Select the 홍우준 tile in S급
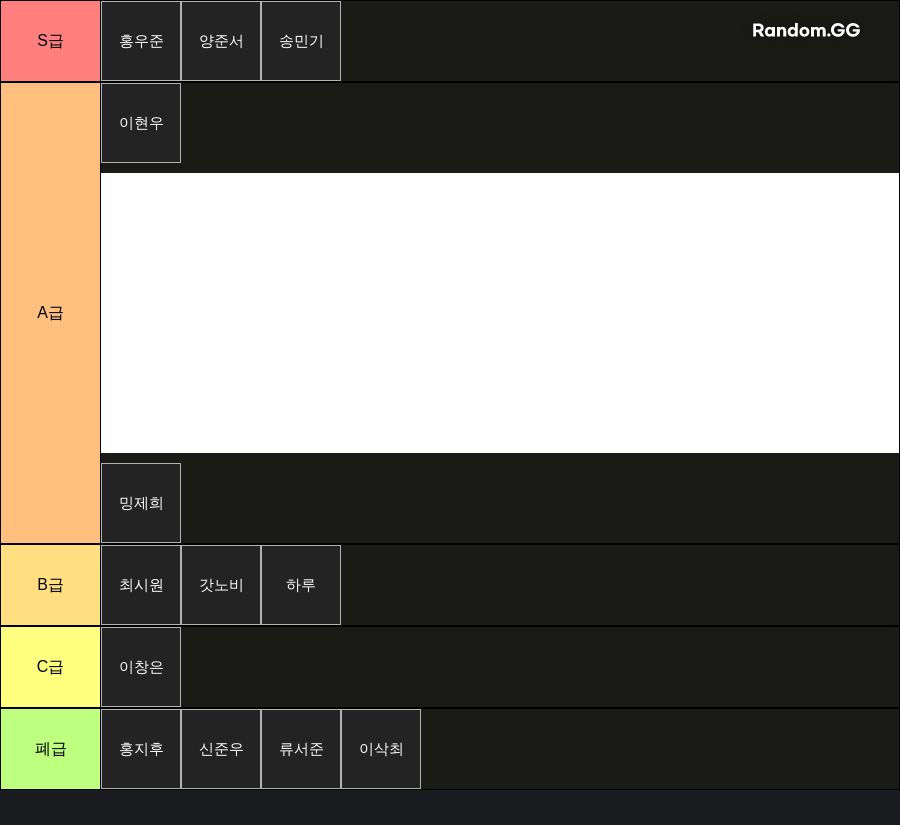Image resolution: width=900 pixels, height=825 pixels. 141,41
